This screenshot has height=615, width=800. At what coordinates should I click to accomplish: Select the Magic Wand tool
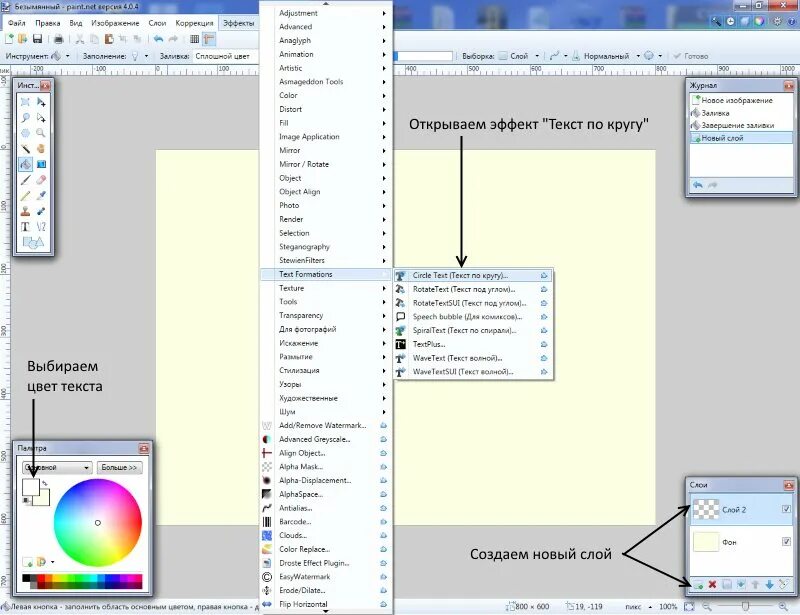[x=25, y=149]
